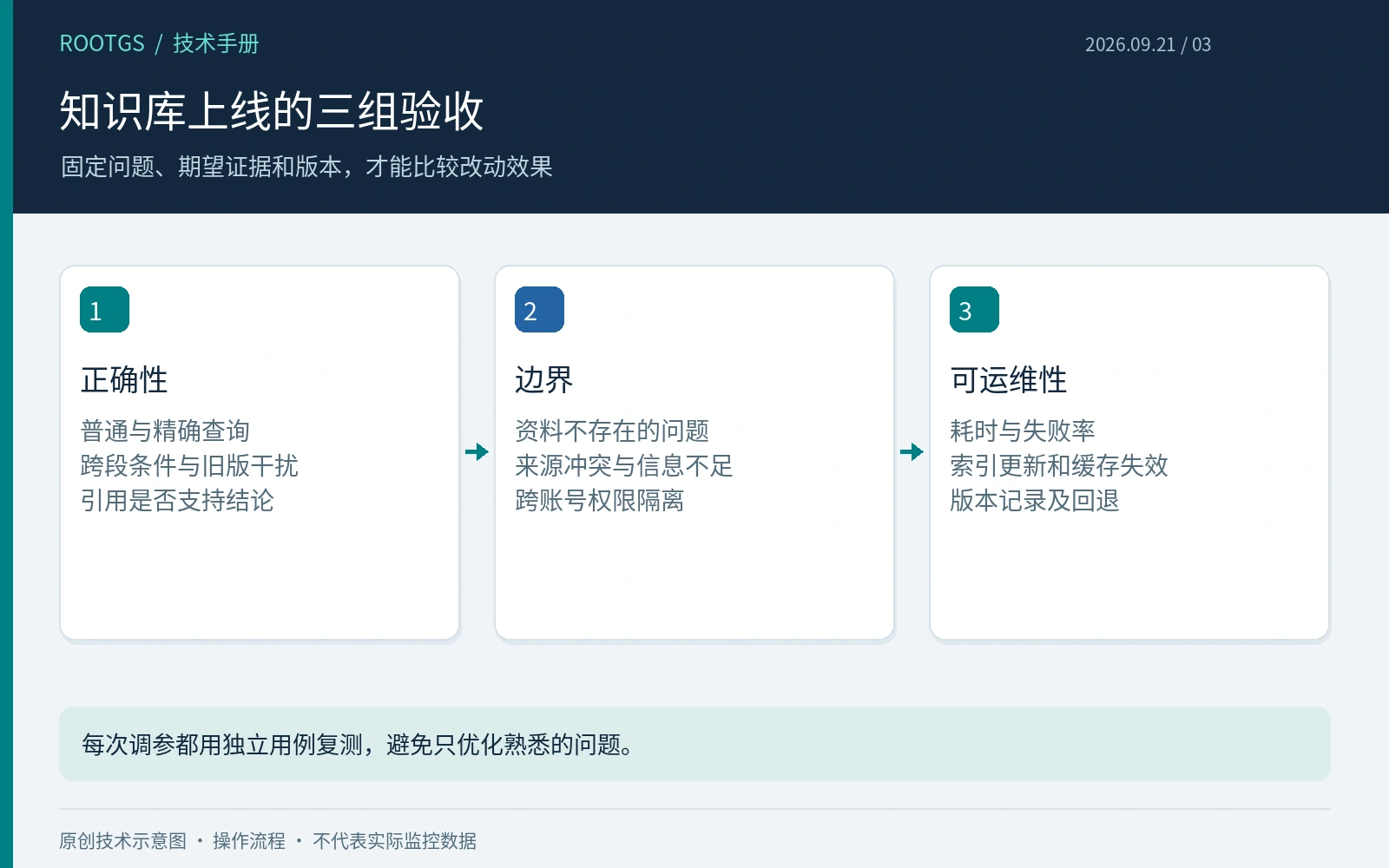
Task: Select the line 跨段条件与旧版干扰
Action: tap(189, 465)
